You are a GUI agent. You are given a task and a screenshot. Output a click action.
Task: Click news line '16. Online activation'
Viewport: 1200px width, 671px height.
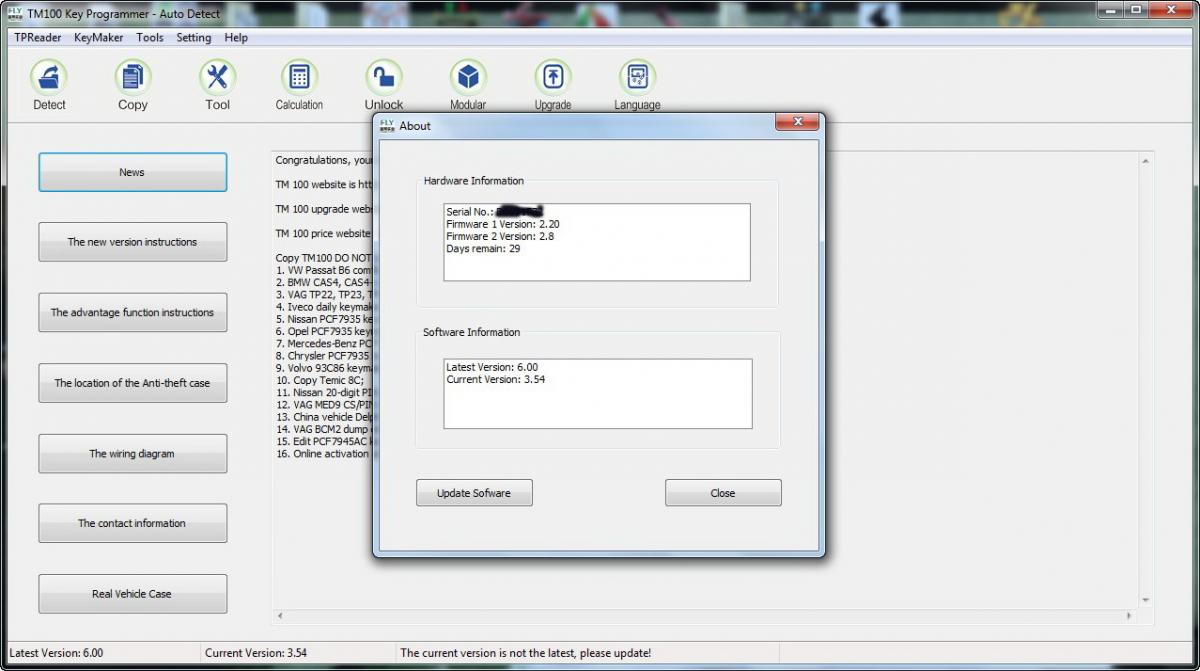pyautogui.click(x=324, y=454)
